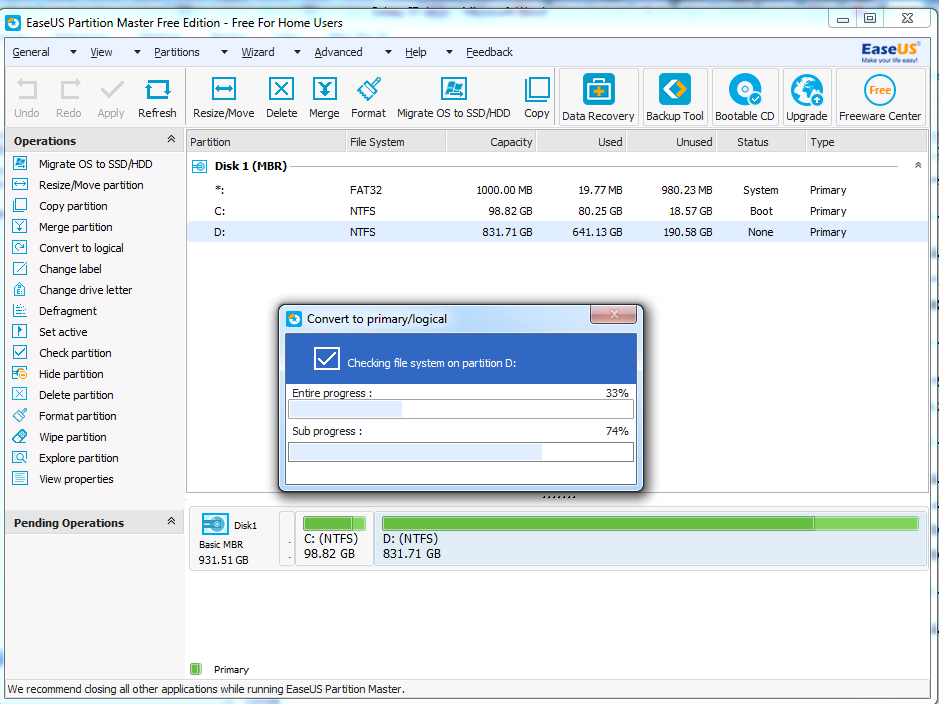Screen dimensions: 939x704
Task: Click the Hide partition icon
Action: [x=20, y=374]
